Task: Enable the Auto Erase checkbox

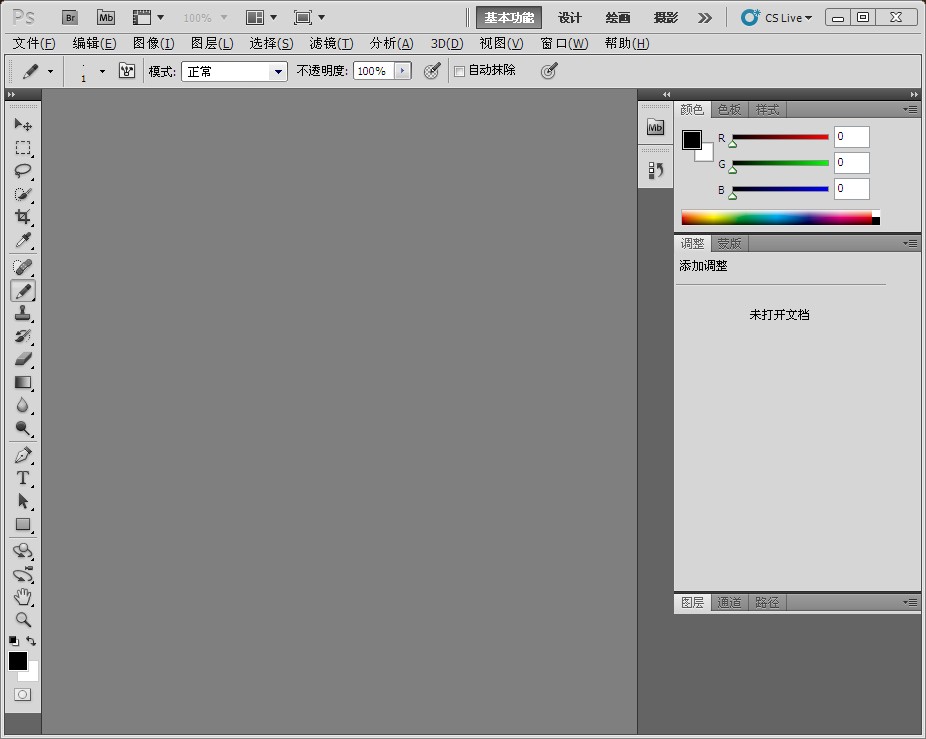Action: (459, 71)
